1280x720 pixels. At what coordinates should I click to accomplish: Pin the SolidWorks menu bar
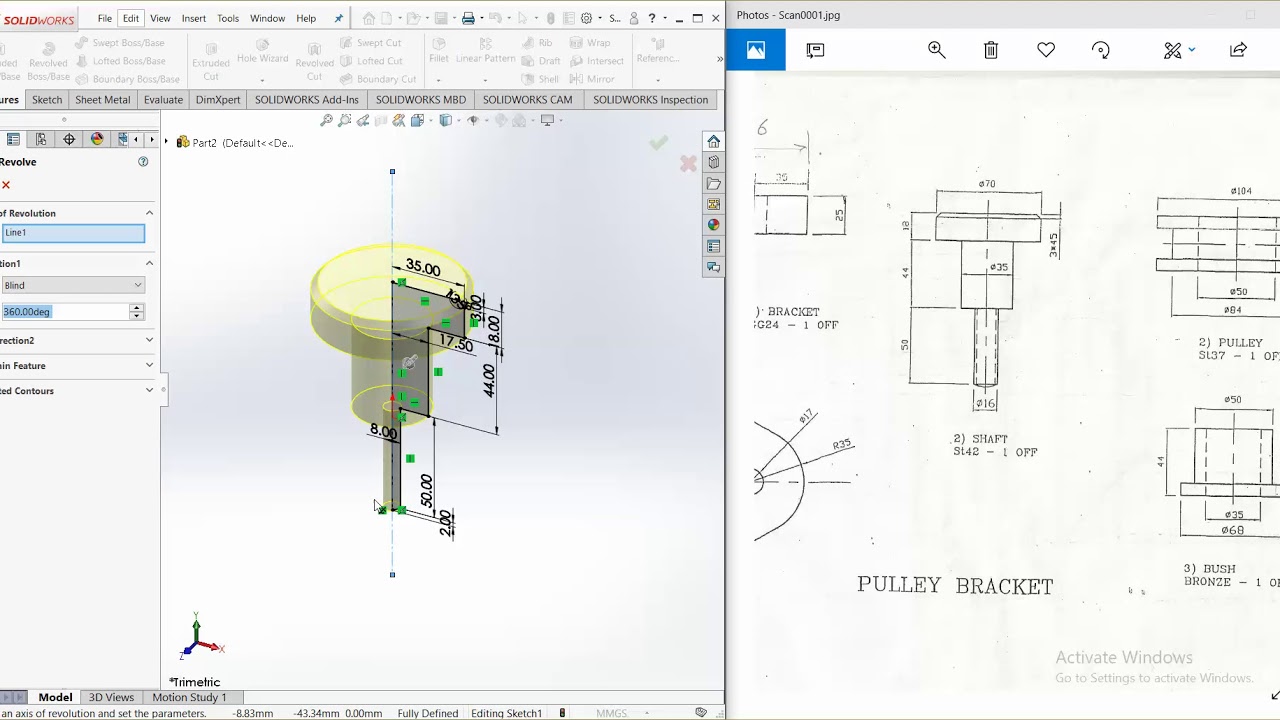point(338,18)
